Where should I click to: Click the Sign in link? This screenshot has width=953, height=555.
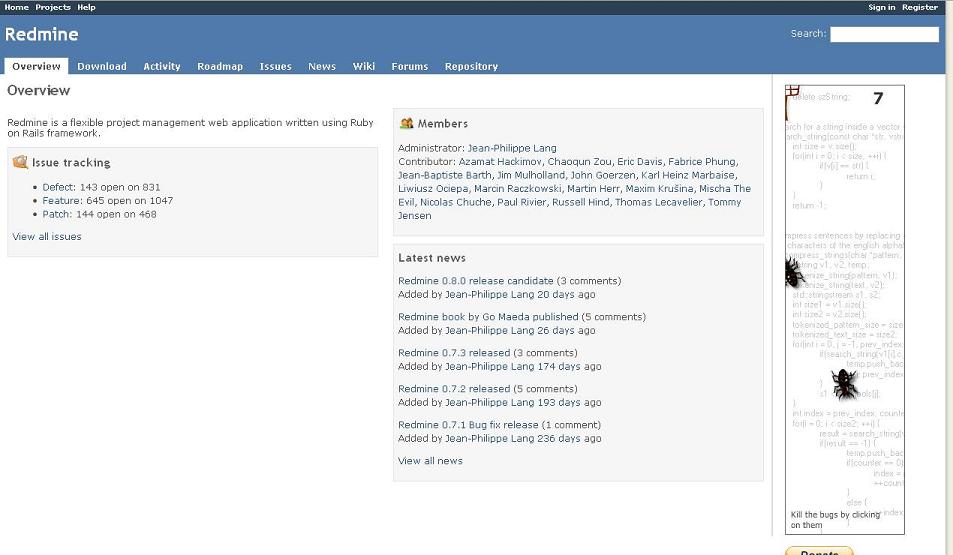coord(881,7)
